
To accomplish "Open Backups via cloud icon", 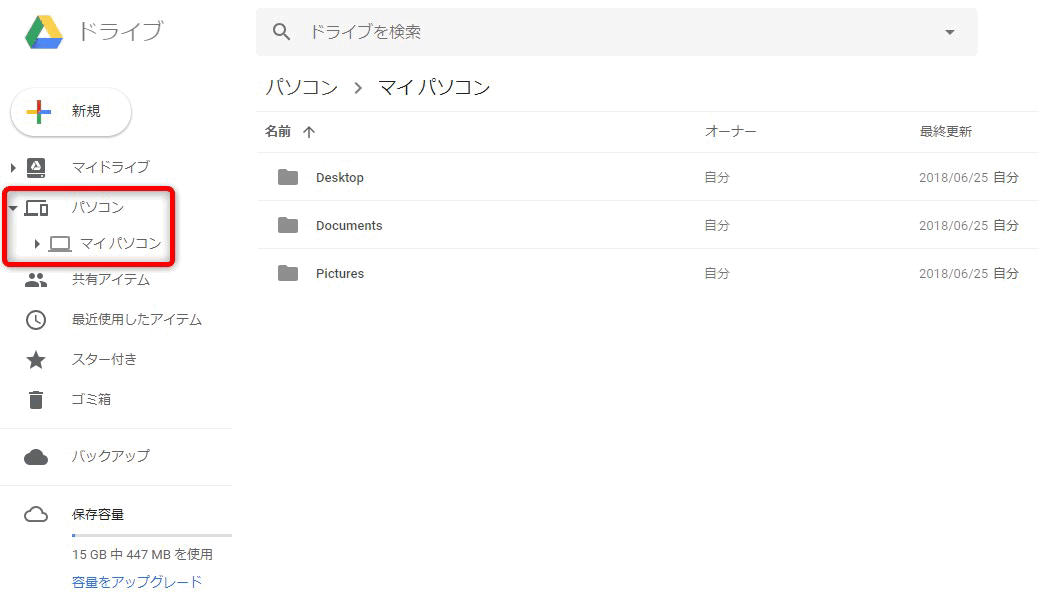I will click(x=36, y=456).
